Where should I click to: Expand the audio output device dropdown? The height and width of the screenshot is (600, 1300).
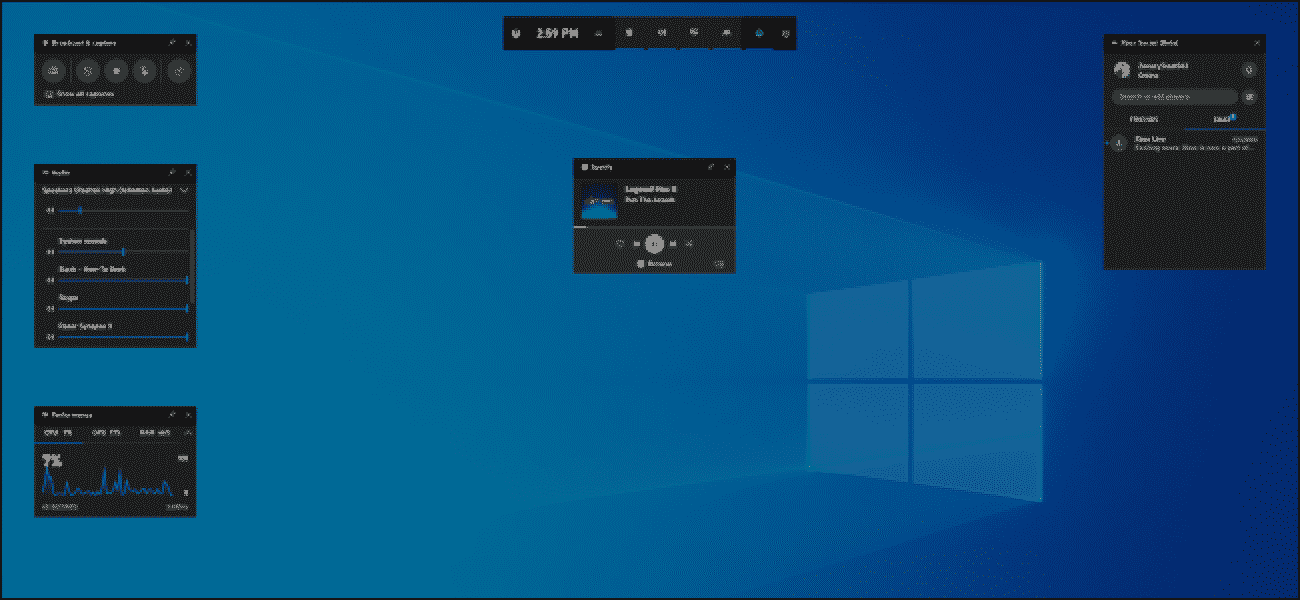pyautogui.click(x=184, y=189)
